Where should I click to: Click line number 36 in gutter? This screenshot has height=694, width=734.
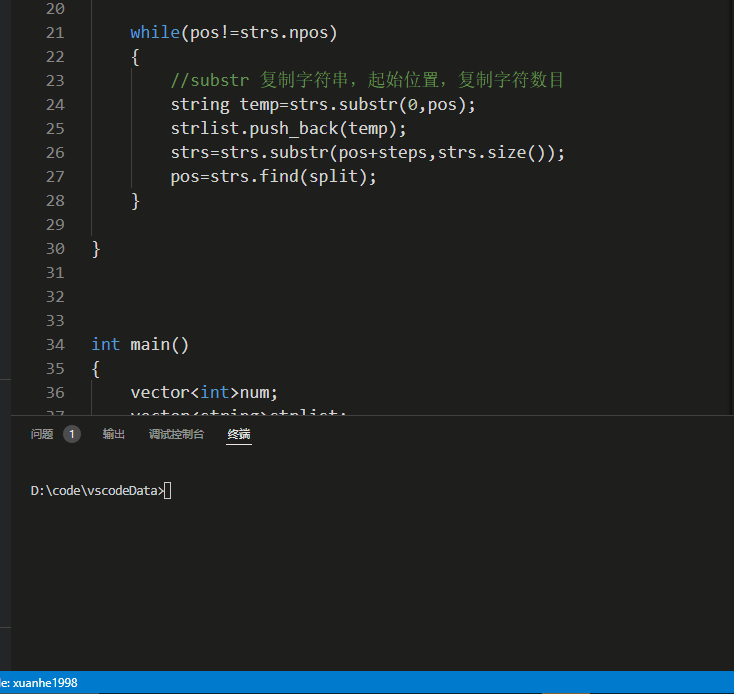[x=55, y=393]
